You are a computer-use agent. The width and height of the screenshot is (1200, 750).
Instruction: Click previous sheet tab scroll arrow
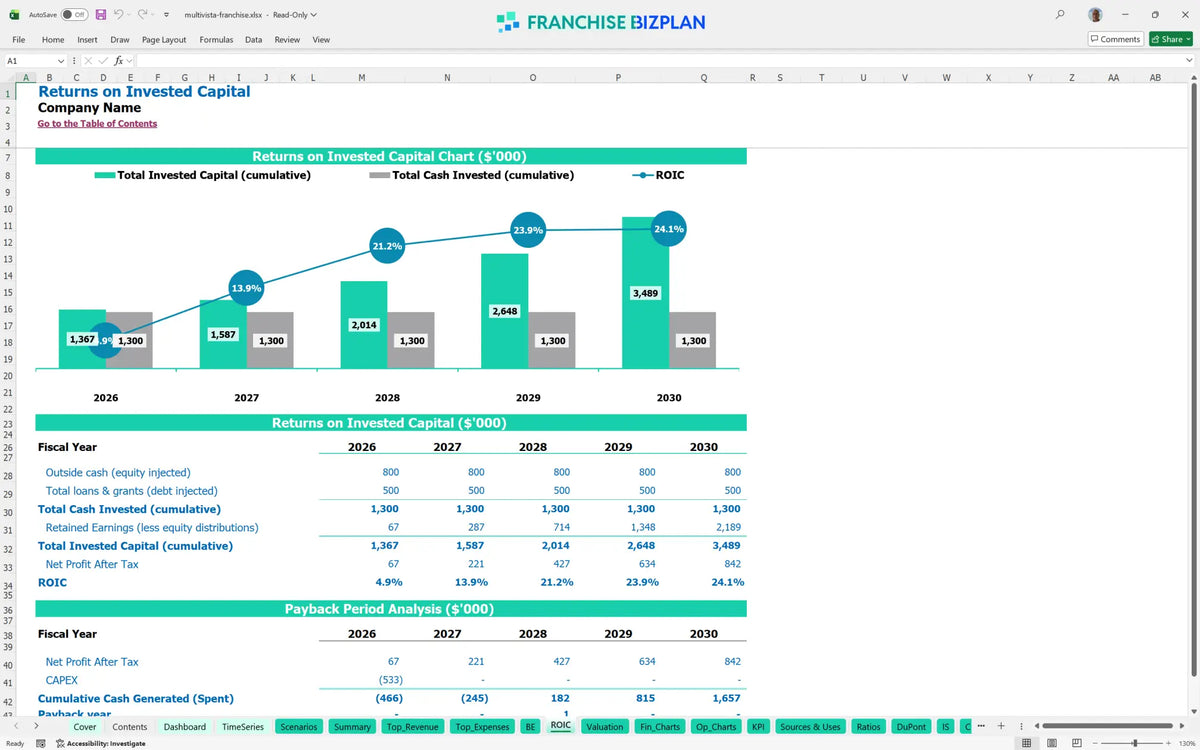pos(17,726)
